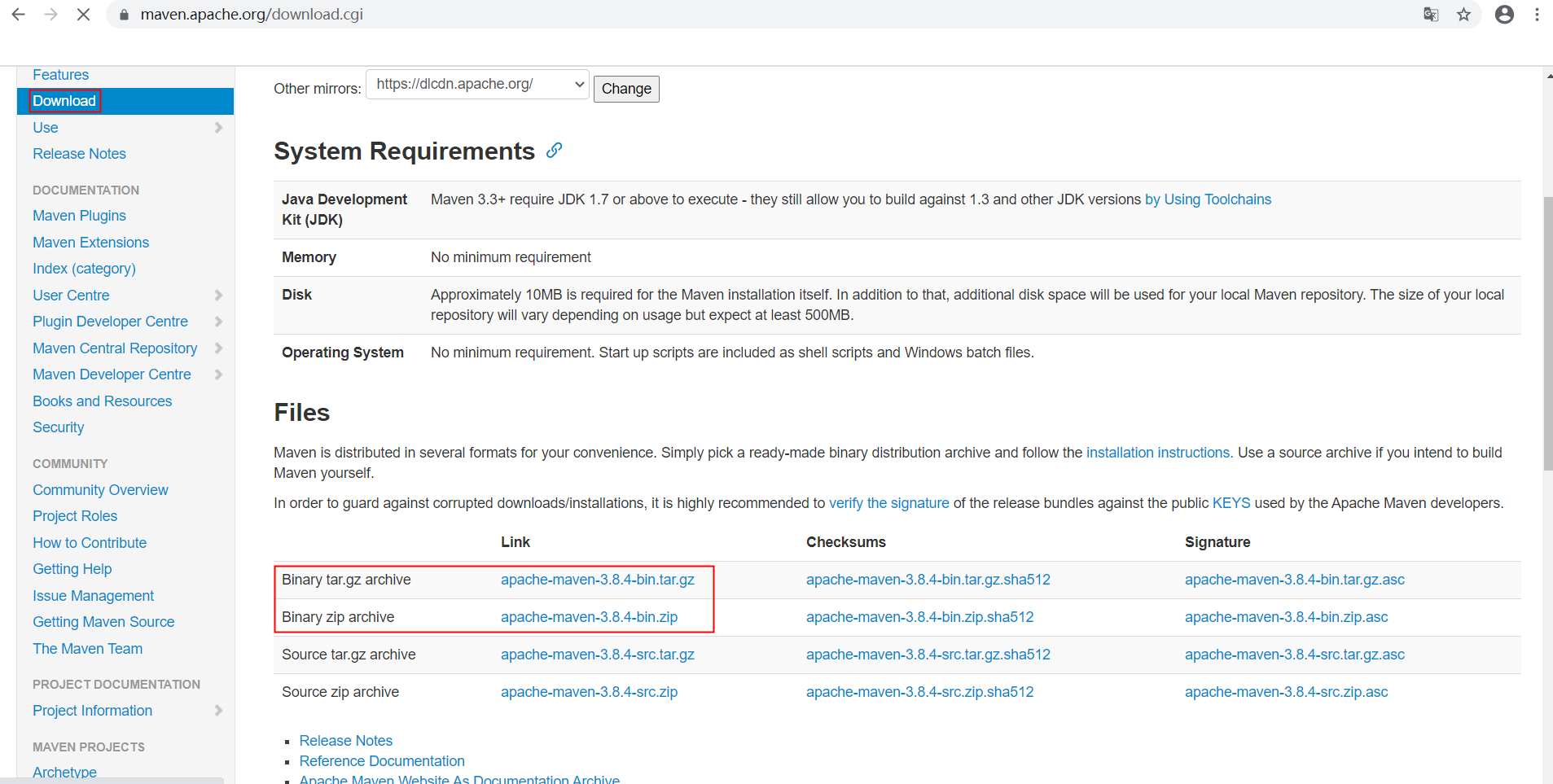Open the Security sidebar link

[58, 427]
